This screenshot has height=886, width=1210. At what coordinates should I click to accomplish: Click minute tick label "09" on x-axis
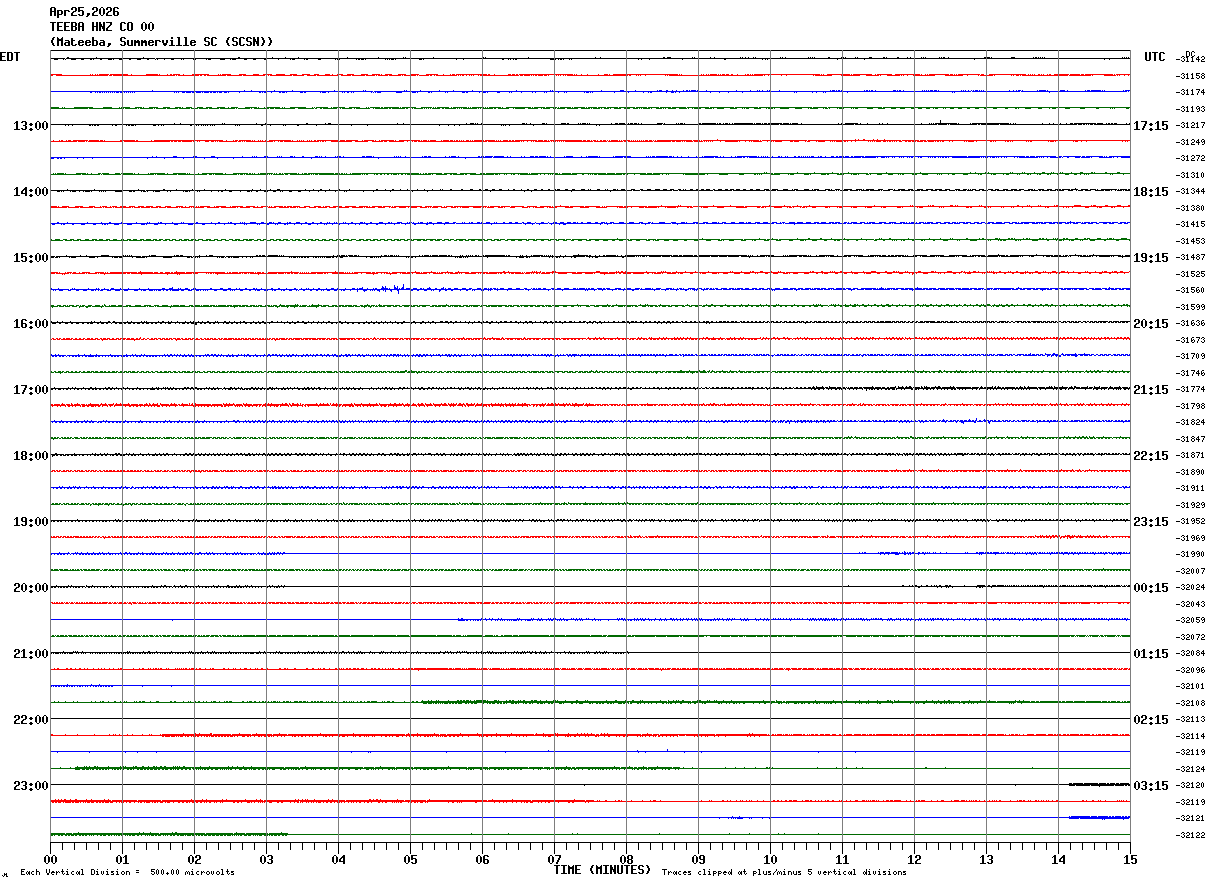coord(698,859)
